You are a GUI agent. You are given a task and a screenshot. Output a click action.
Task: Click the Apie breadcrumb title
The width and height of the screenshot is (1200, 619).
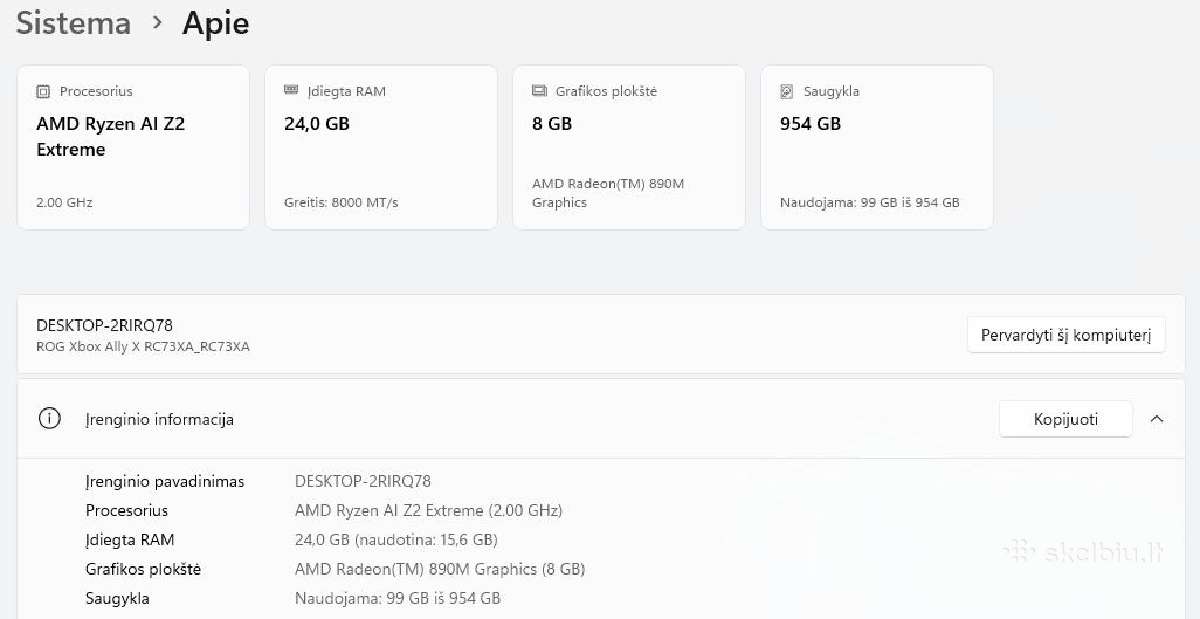tap(215, 23)
